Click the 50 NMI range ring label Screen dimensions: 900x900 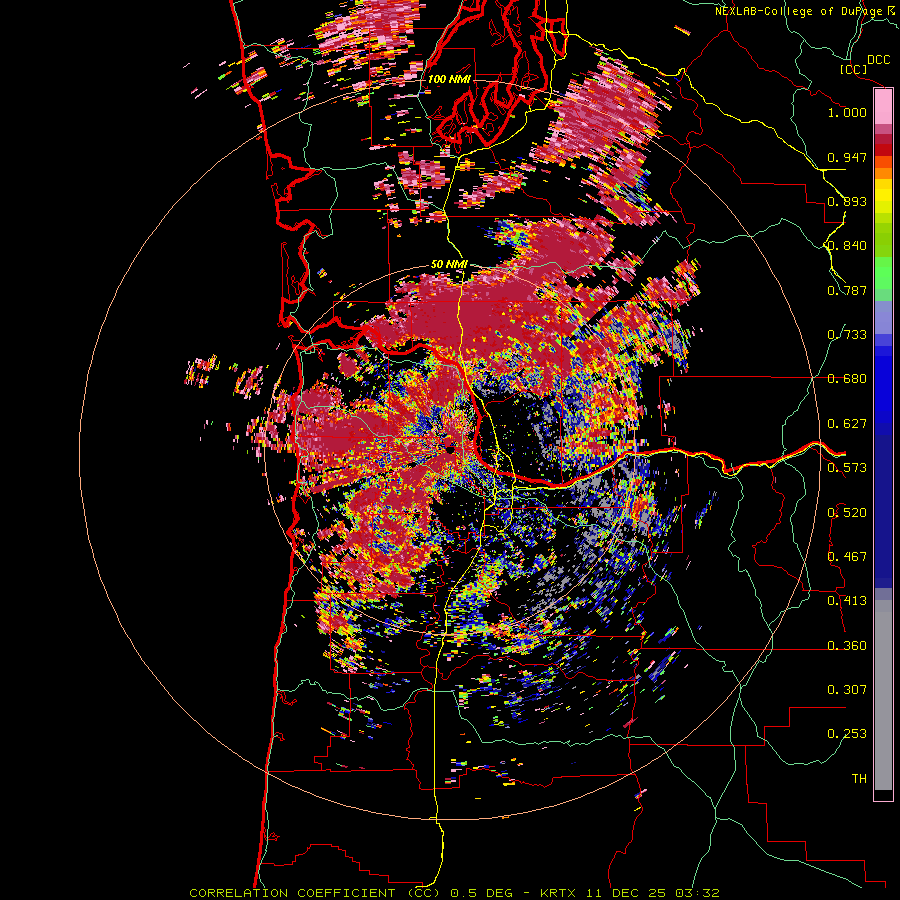[449, 265]
